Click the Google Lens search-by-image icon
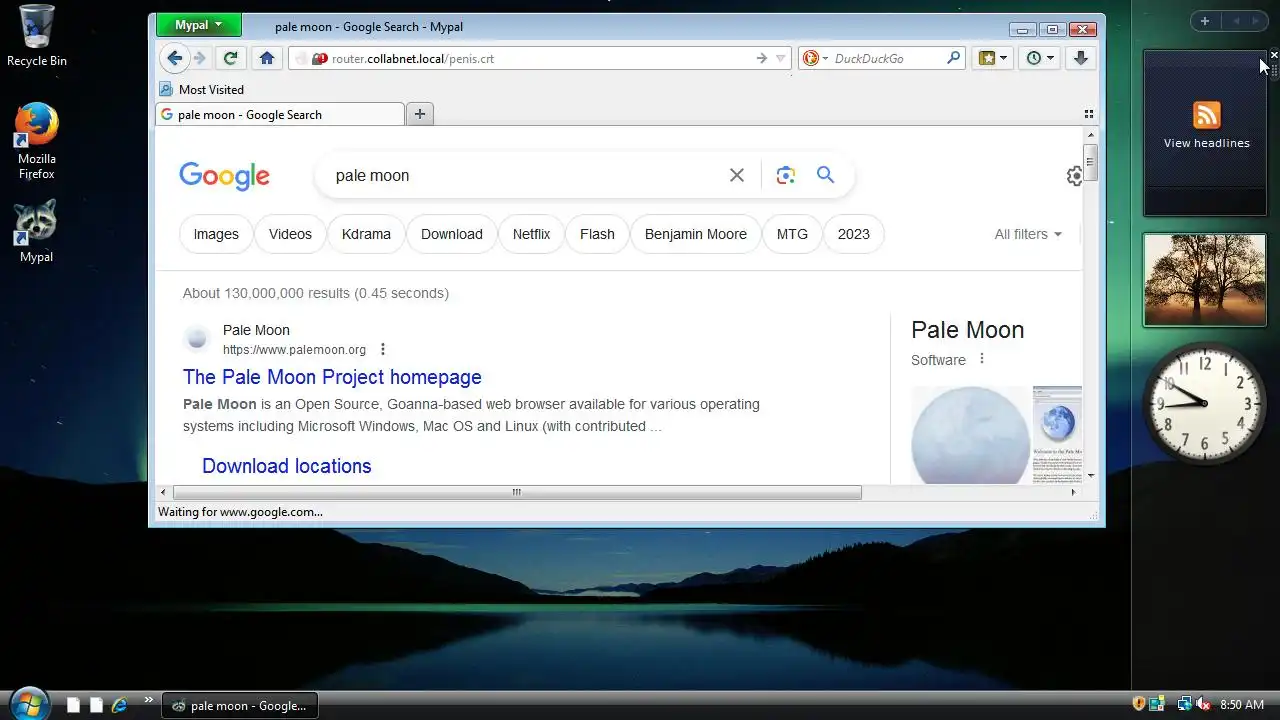 coord(785,175)
